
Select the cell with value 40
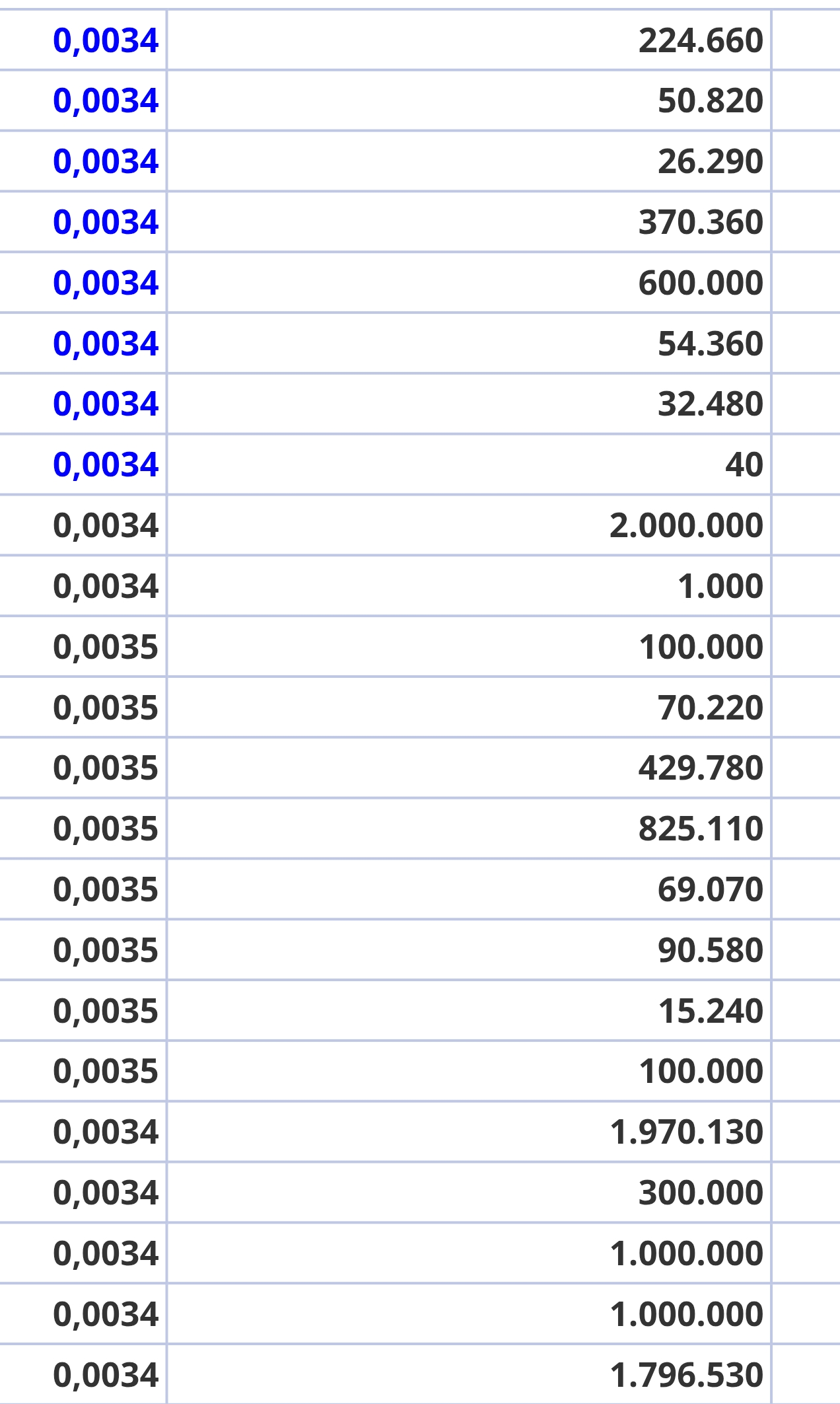point(469,464)
